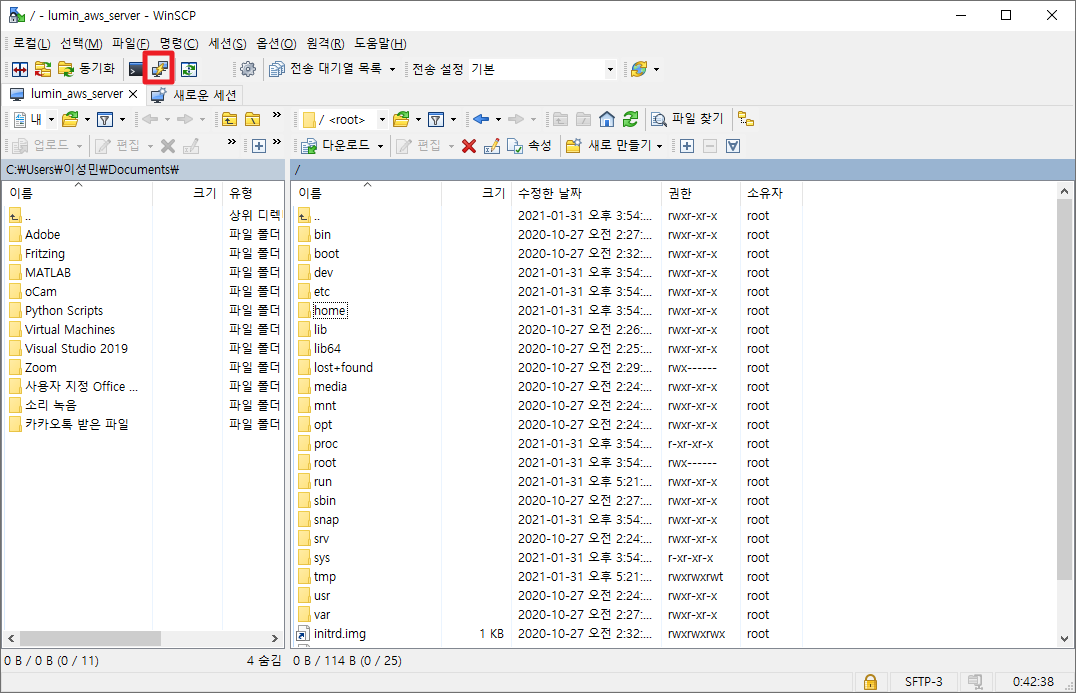
Task: Click the 4 숨김 hidden files status text
Action: pos(264,661)
